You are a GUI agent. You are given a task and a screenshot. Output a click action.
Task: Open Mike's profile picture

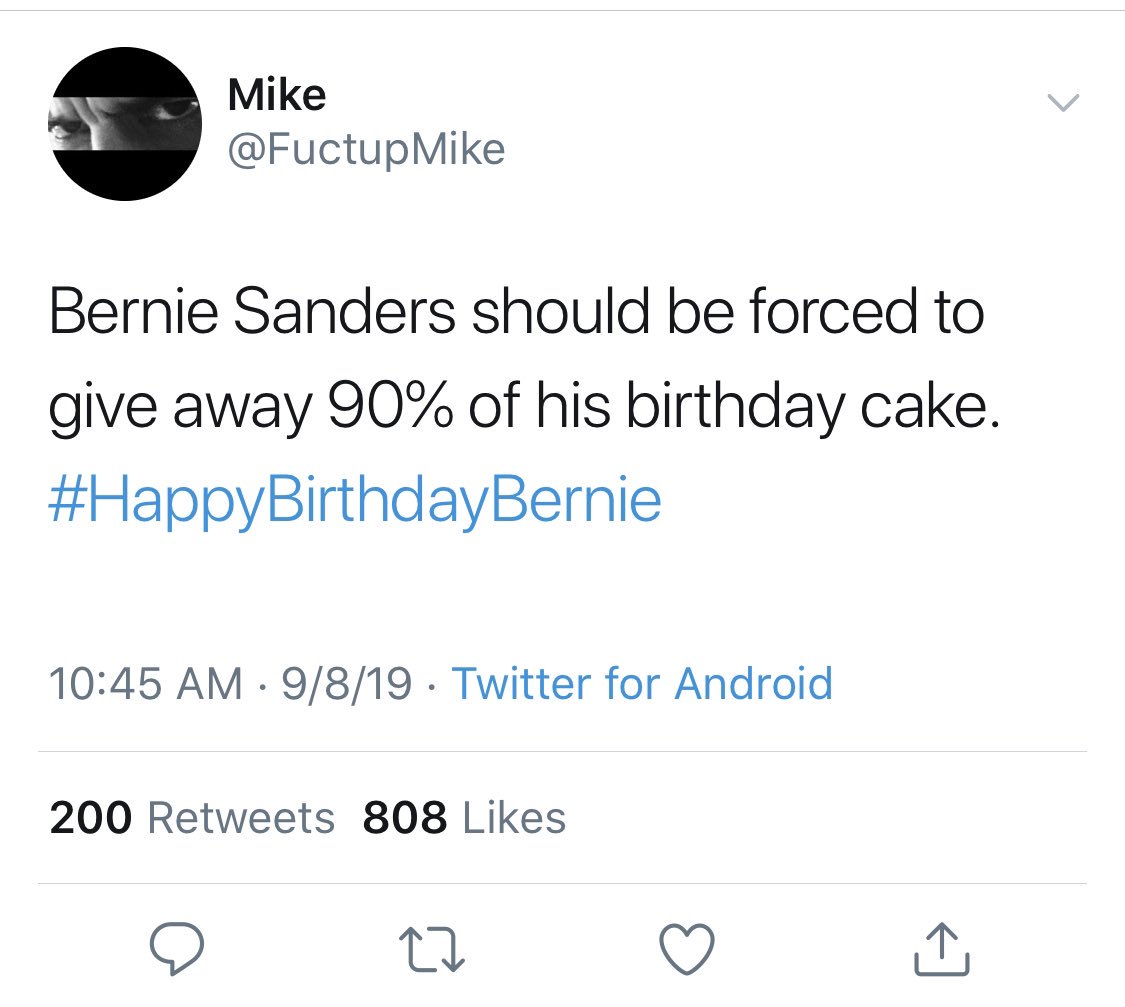125,124
